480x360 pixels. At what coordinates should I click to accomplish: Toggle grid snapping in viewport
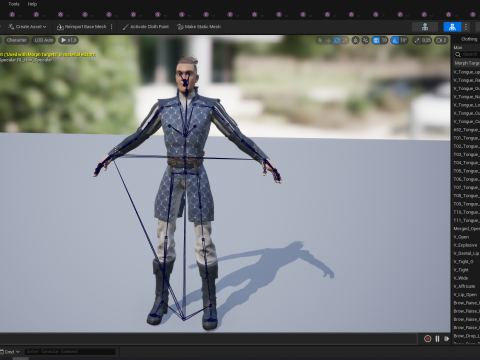point(376,40)
